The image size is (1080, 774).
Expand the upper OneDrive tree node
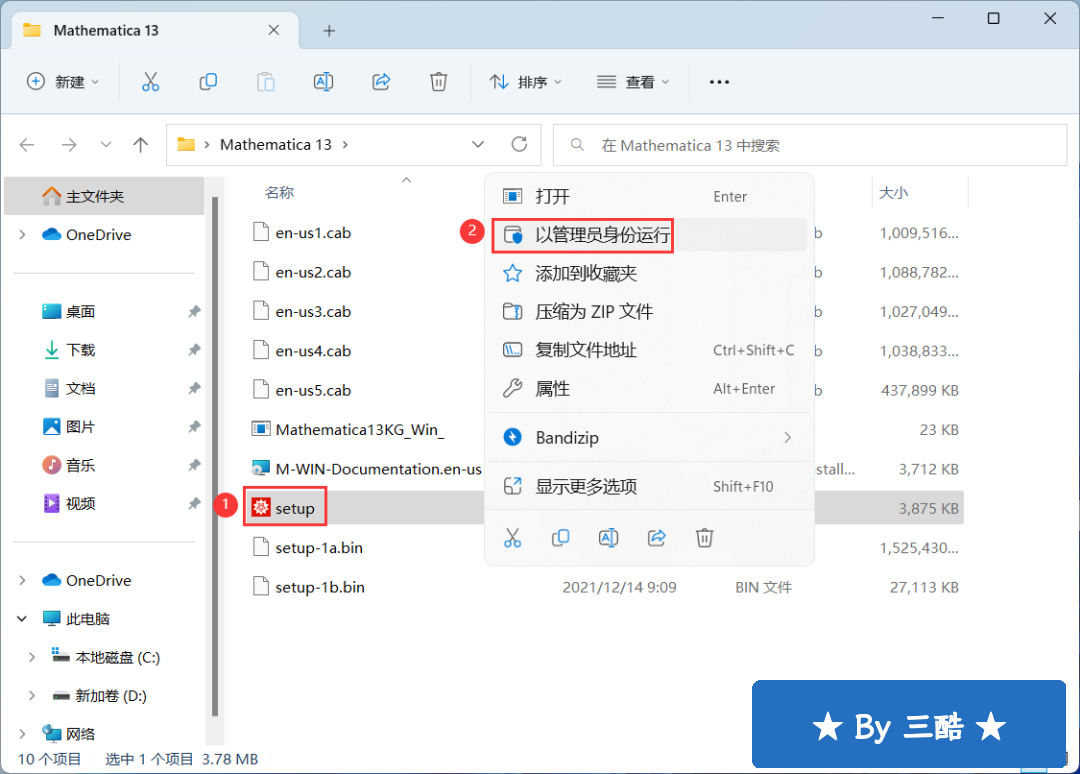point(23,235)
